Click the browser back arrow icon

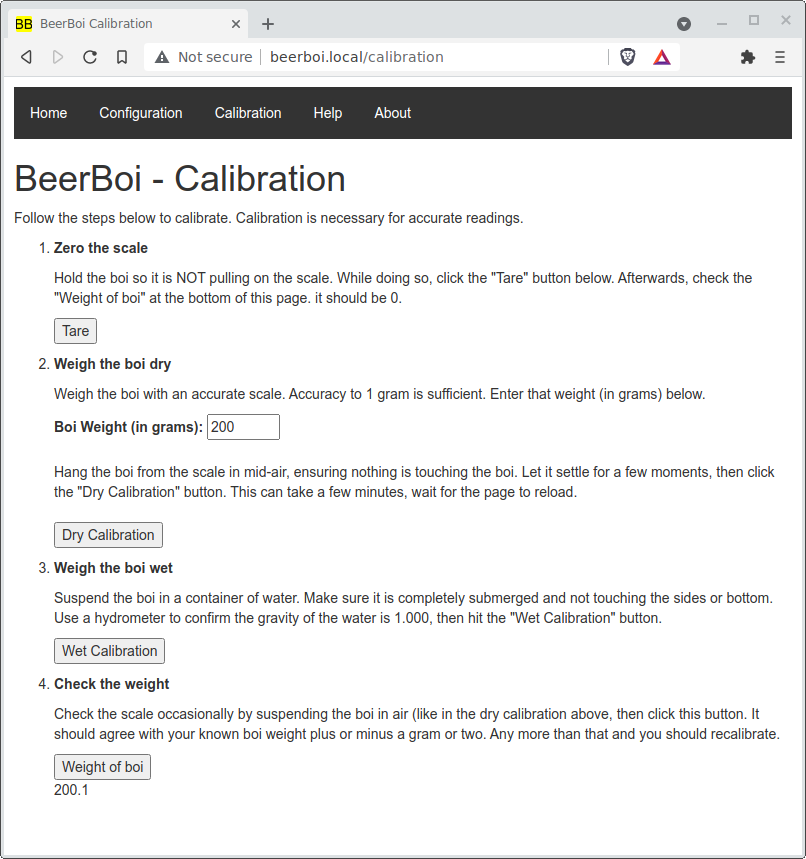pyautogui.click(x=27, y=57)
